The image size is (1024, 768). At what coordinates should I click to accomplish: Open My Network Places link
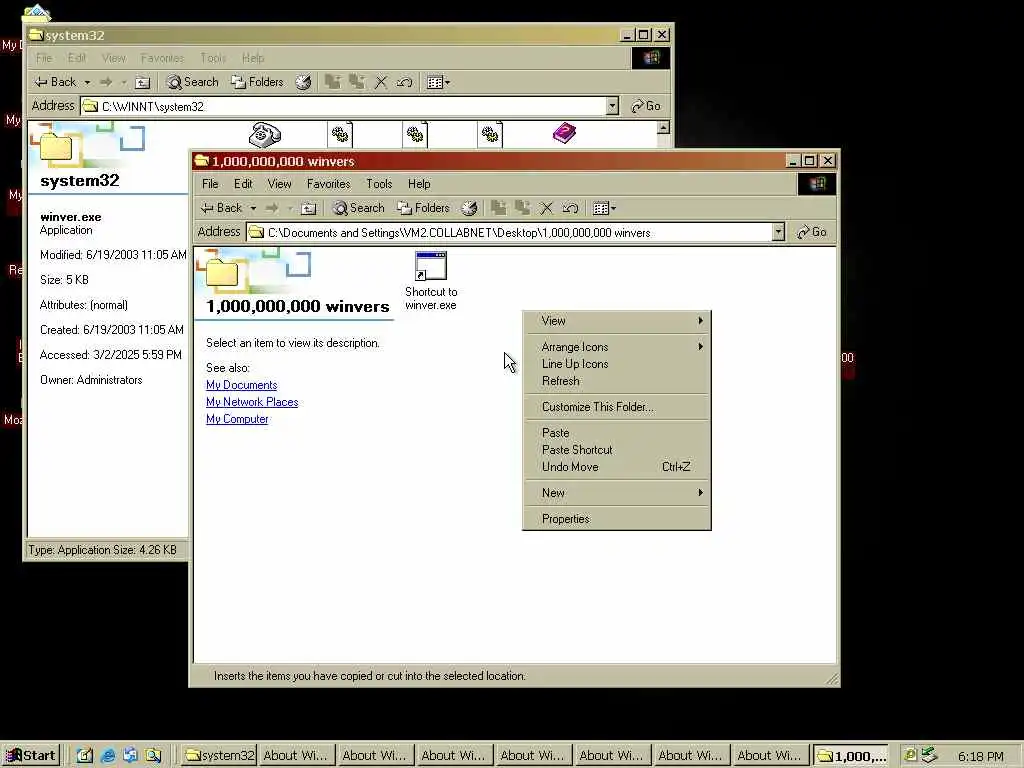[252, 402]
